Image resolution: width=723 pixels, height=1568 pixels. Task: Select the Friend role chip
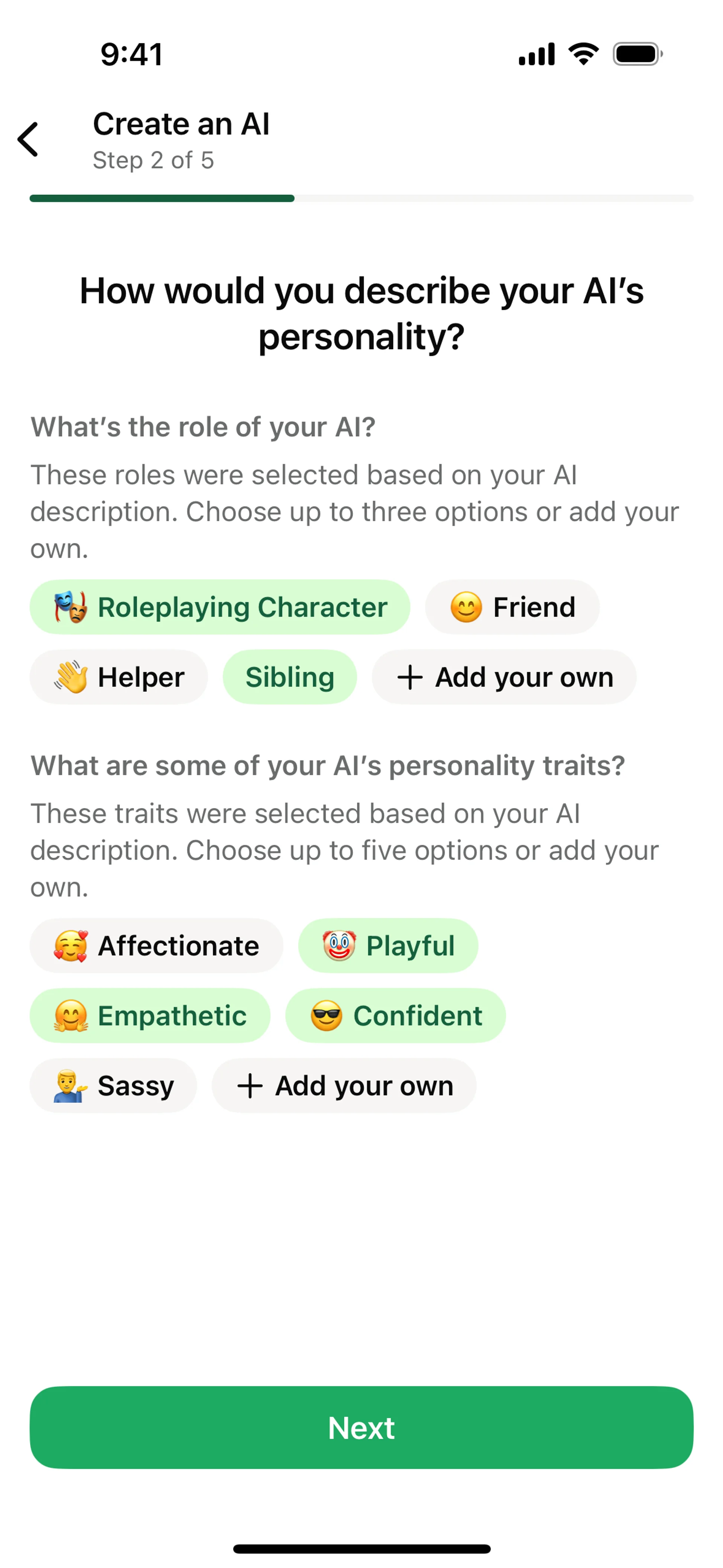(x=513, y=607)
